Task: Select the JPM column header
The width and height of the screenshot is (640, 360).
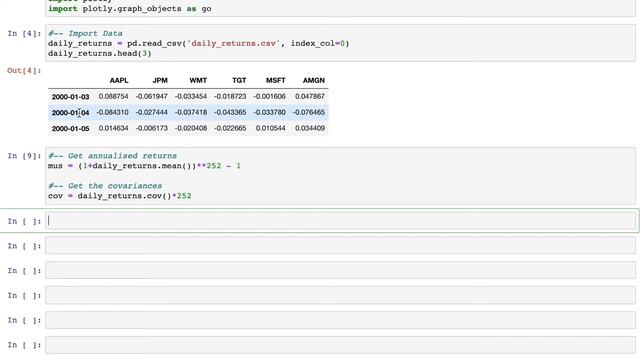Action: (160, 80)
